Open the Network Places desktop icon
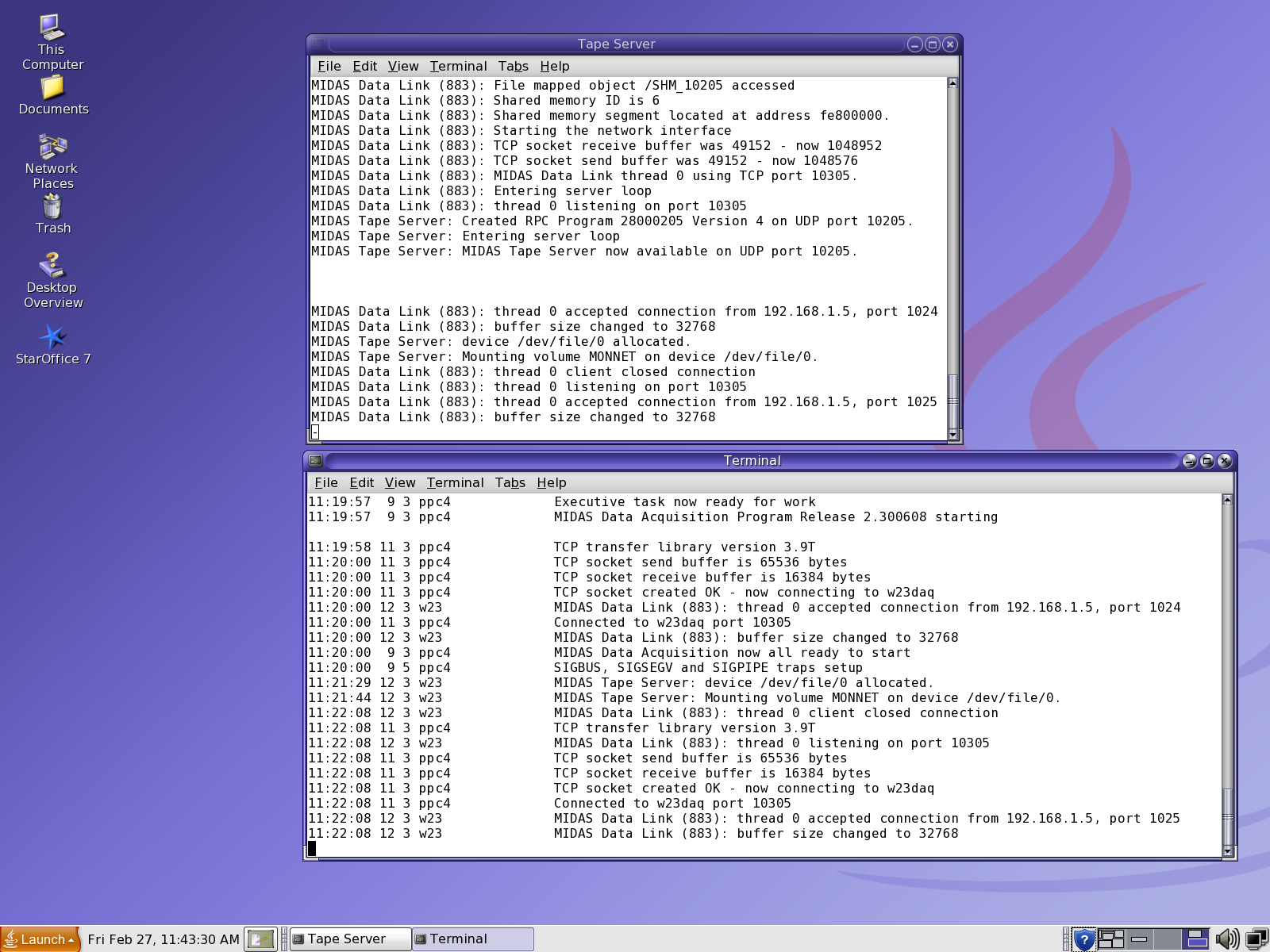The image size is (1270, 952). (52, 162)
